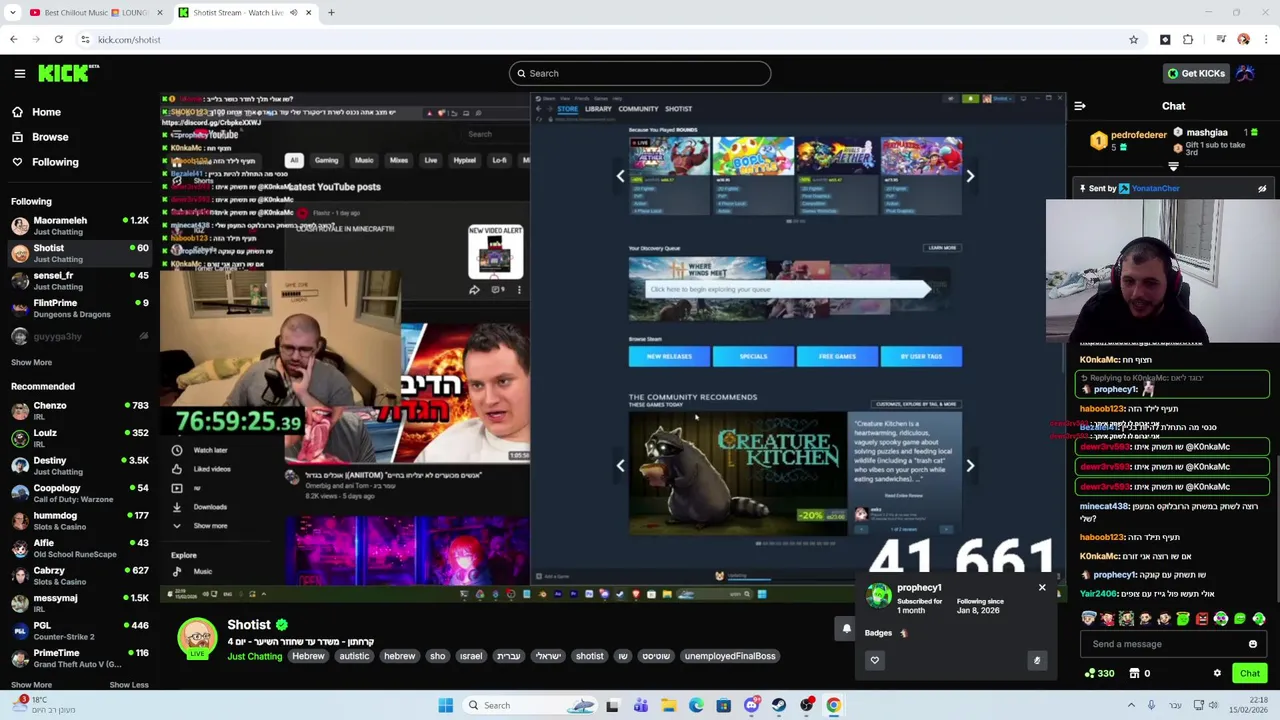Open recommended channel Loulz

78,438
